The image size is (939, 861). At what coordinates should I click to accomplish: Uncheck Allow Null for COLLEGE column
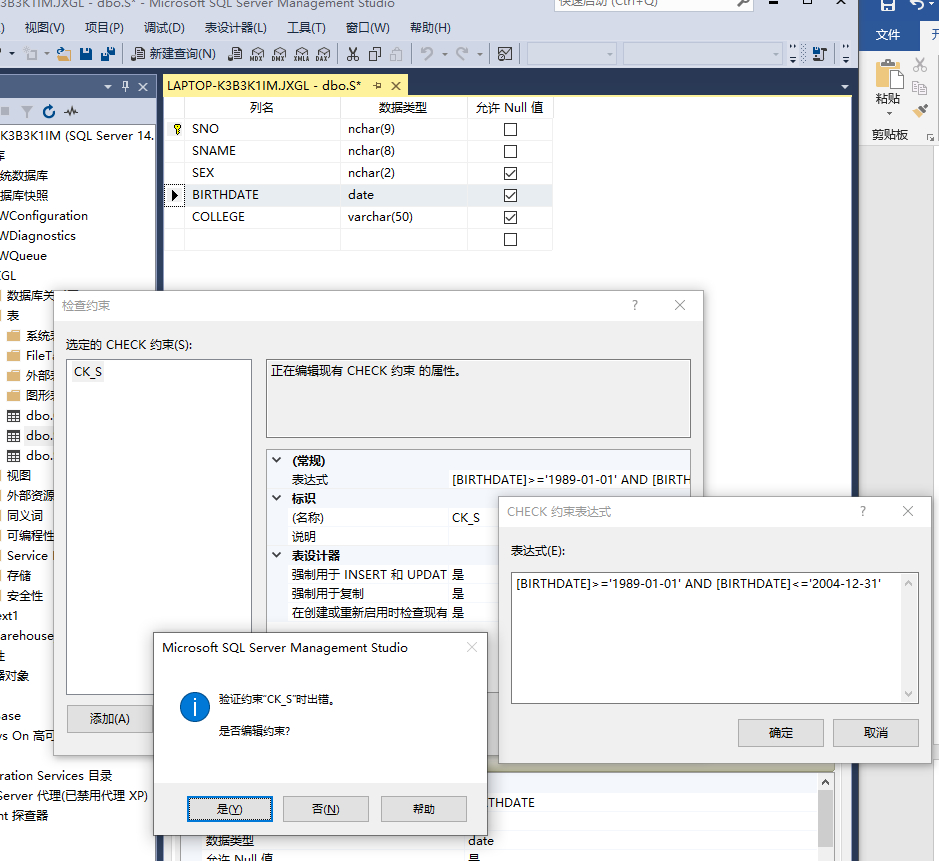[x=510, y=217]
